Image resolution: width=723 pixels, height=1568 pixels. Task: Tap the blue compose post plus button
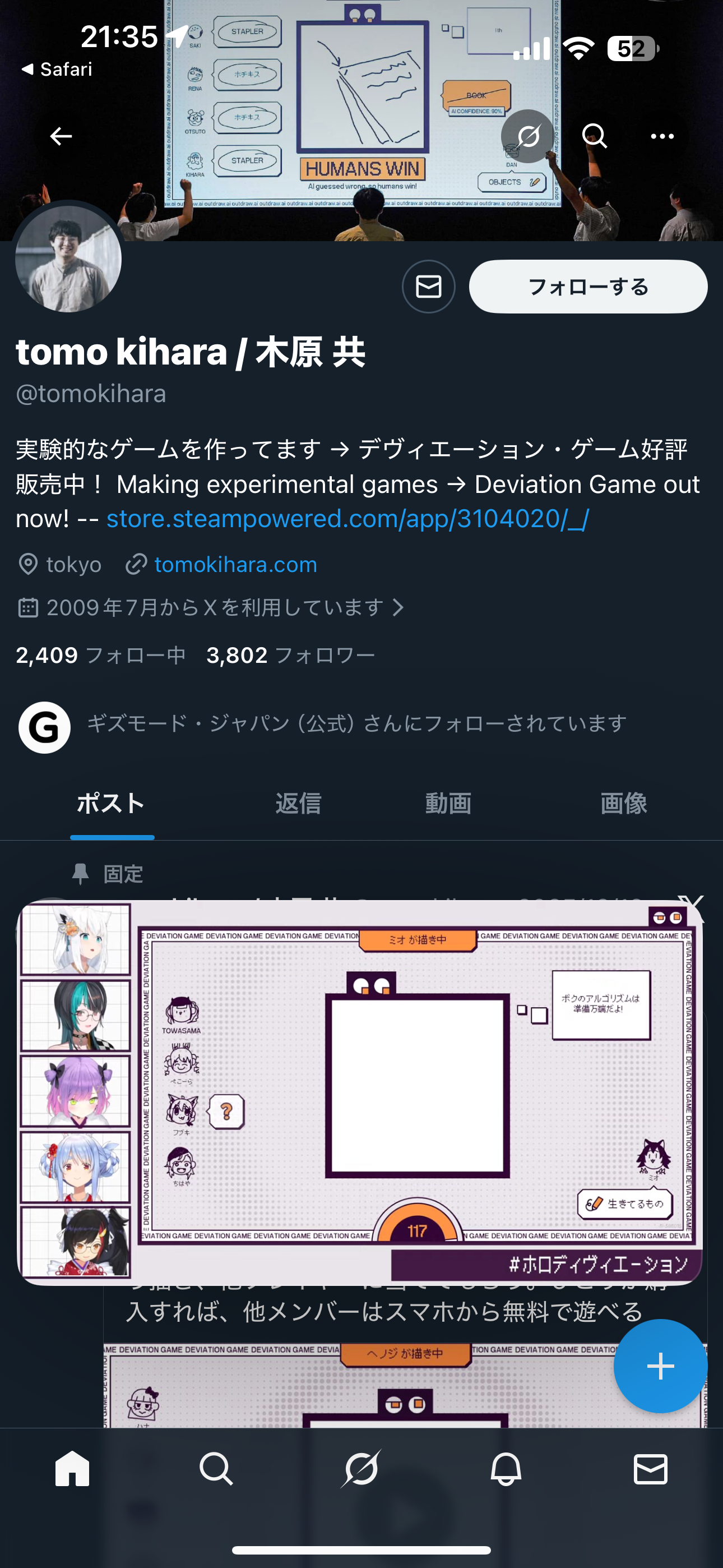(x=660, y=1367)
